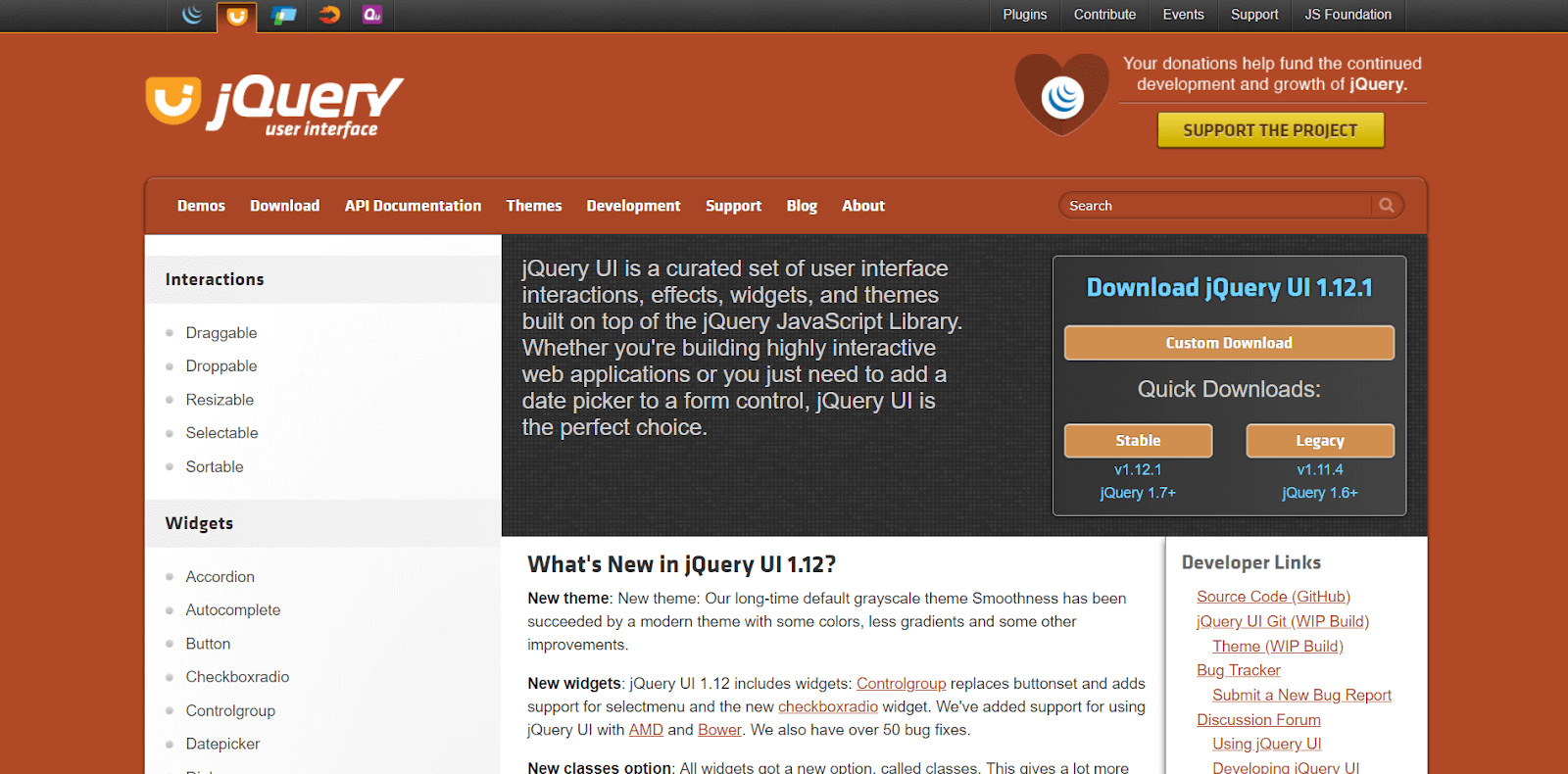Open the Resizable interaction

[x=220, y=400]
